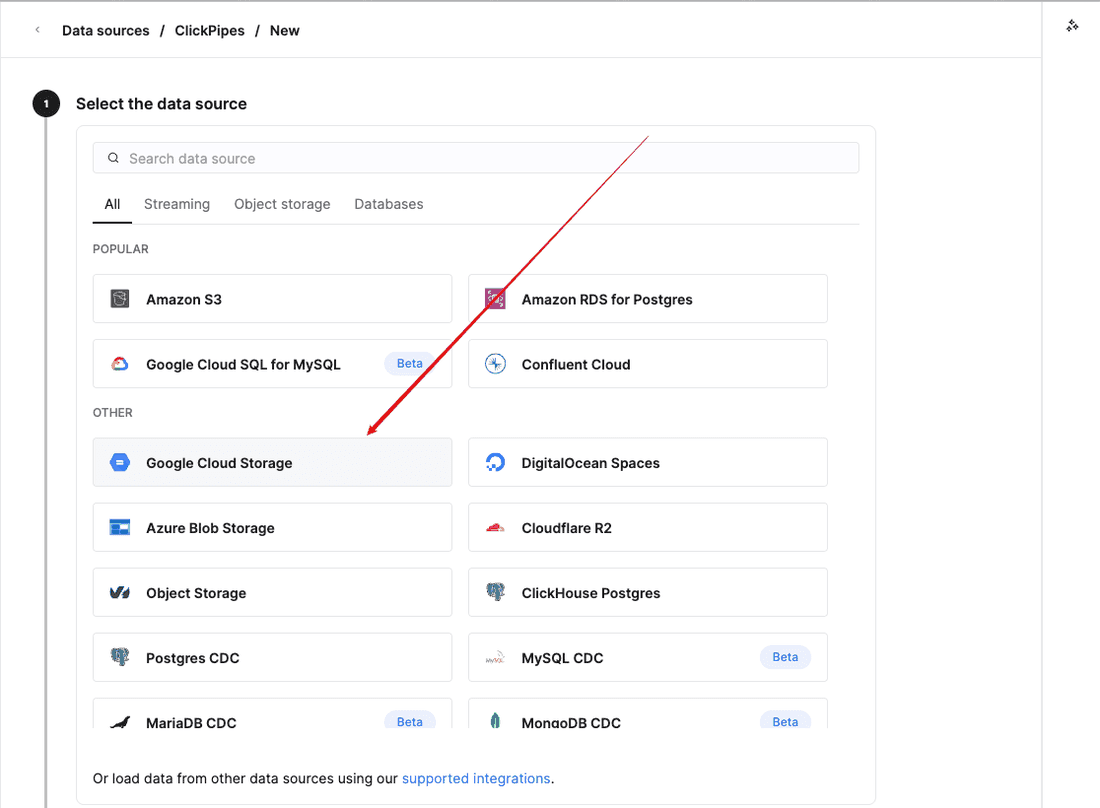Click Beta badge on MySQL CDC

coord(785,657)
